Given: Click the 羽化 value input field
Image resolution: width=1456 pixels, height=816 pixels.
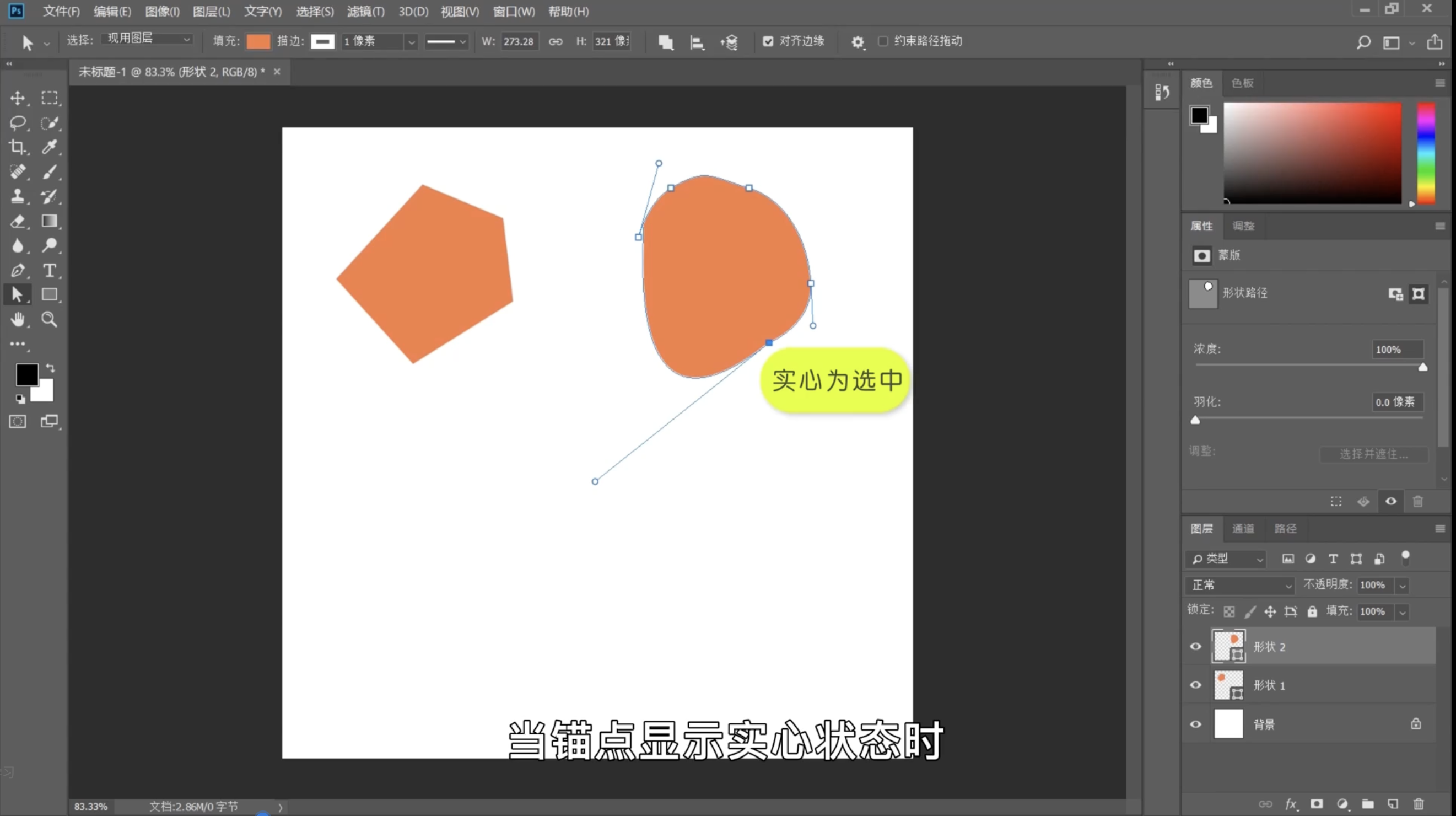Looking at the screenshot, I should click(1397, 402).
